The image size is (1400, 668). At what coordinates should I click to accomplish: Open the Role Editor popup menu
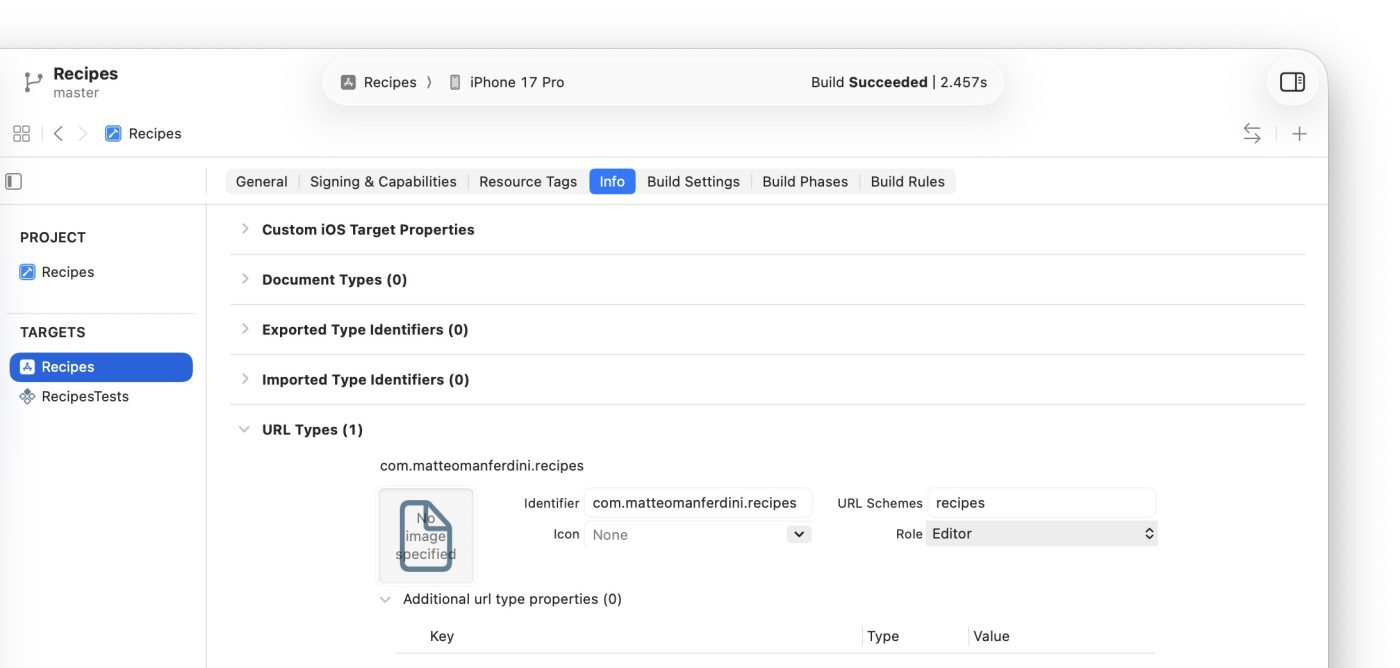[1041, 534]
